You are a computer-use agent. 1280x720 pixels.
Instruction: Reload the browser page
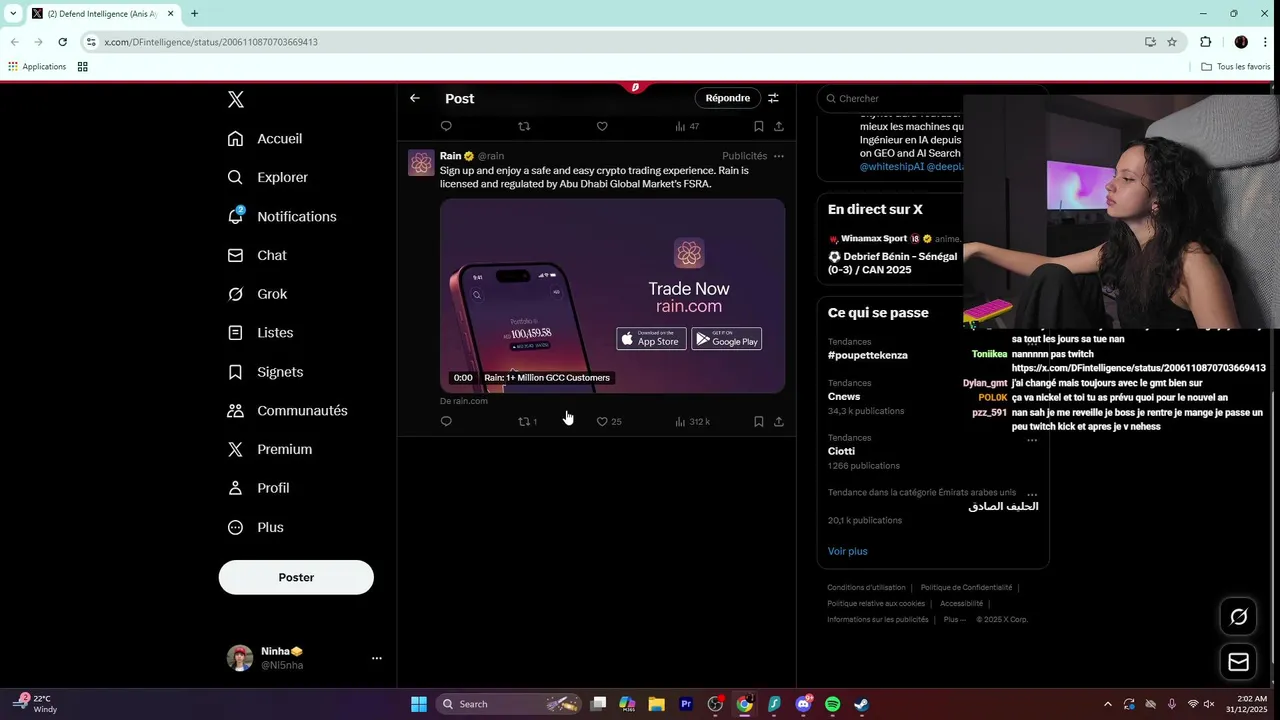pyautogui.click(x=62, y=42)
